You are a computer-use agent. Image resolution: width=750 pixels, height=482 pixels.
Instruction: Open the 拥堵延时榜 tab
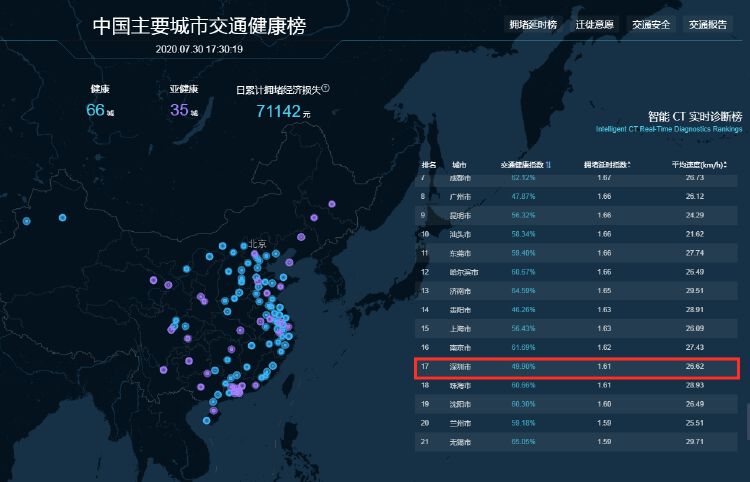click(x=532, y=24)
